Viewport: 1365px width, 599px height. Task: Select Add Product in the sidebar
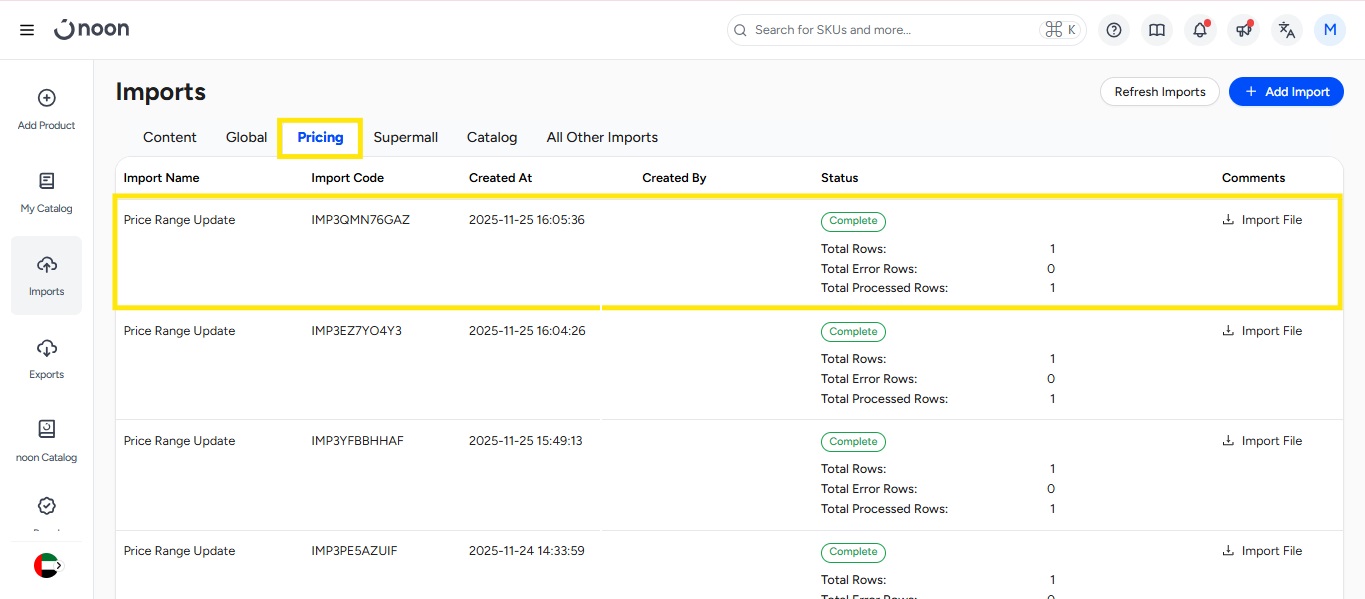click(x=46, y=109)
